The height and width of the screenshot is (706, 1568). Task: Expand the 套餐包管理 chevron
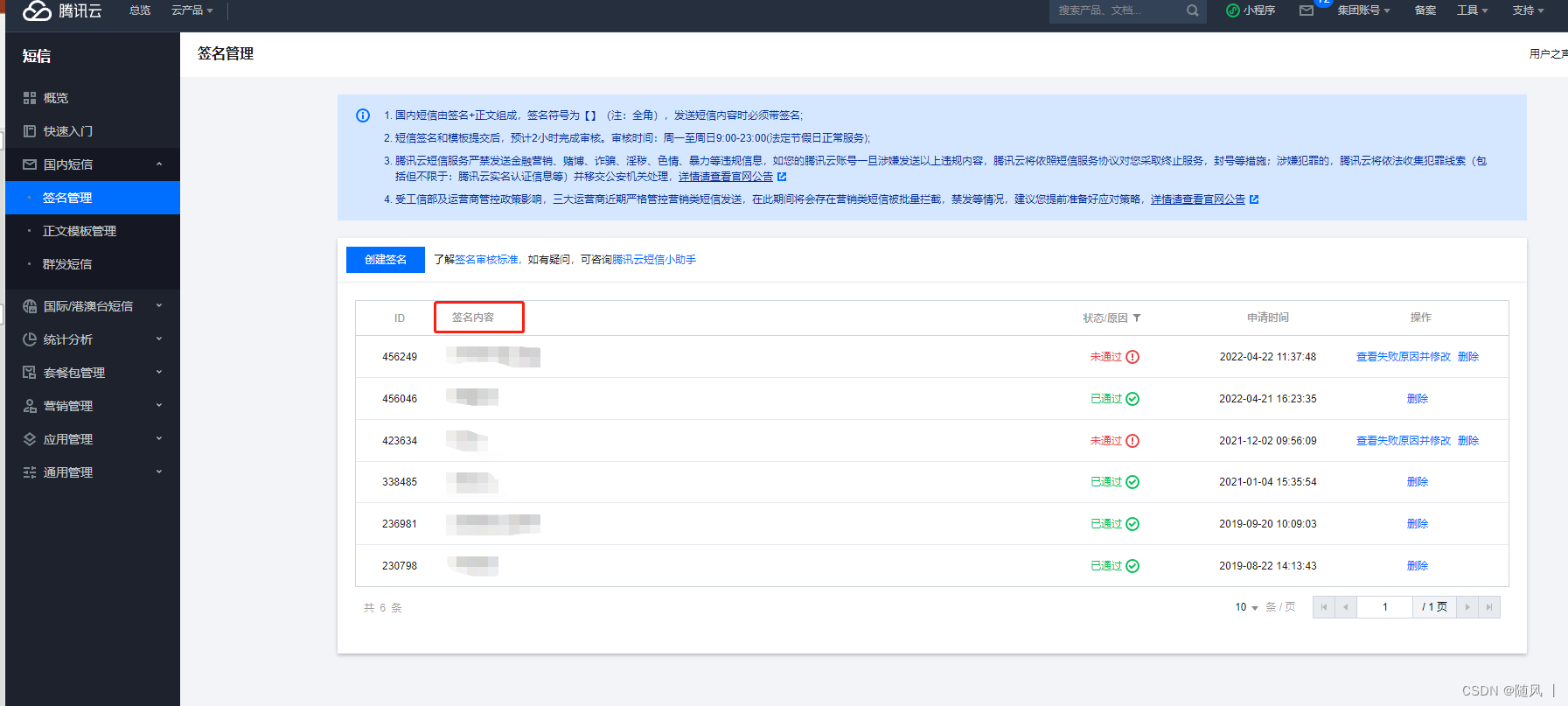pos(159,373)
